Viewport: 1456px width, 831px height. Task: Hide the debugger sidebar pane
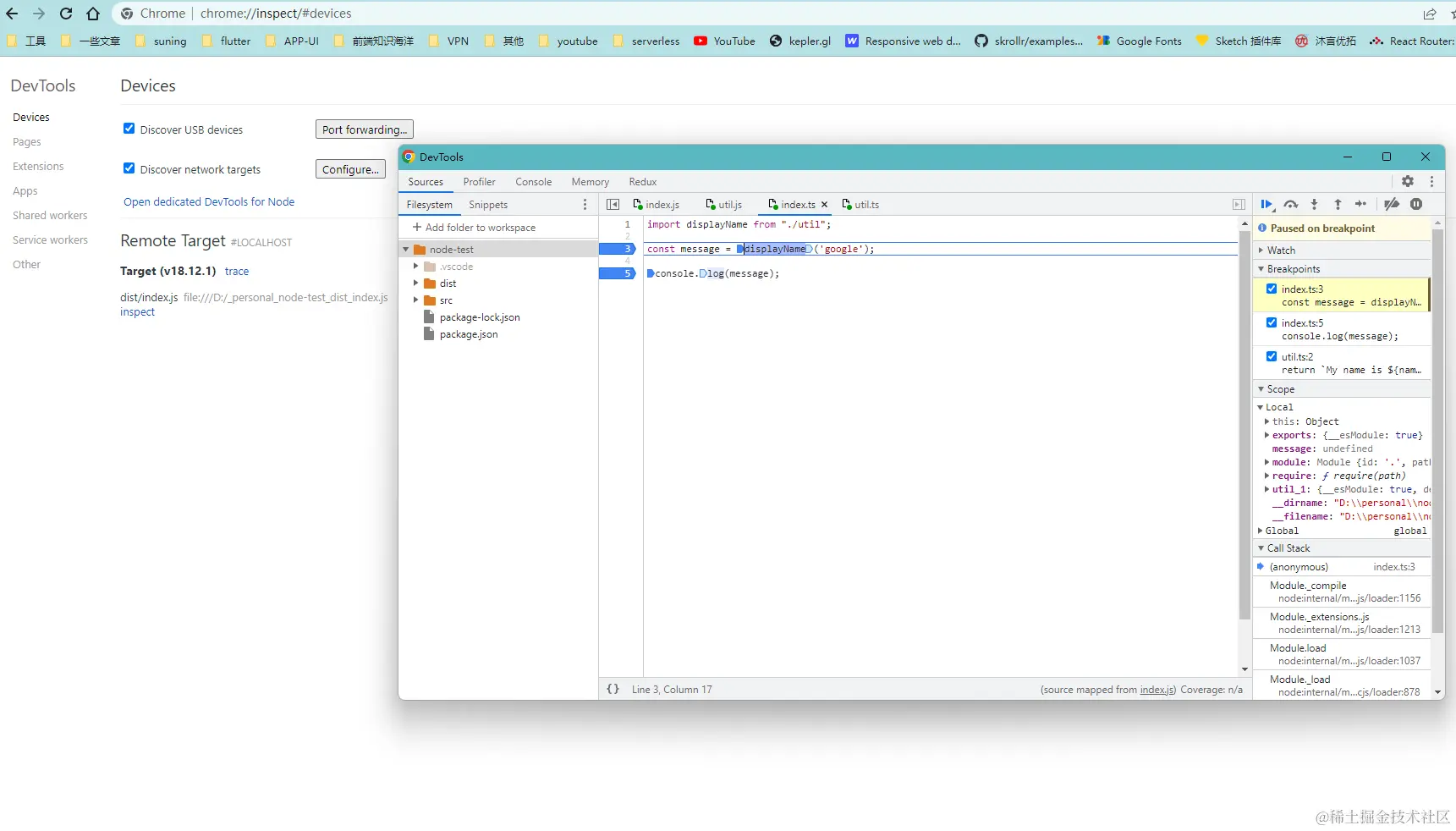1239,205
